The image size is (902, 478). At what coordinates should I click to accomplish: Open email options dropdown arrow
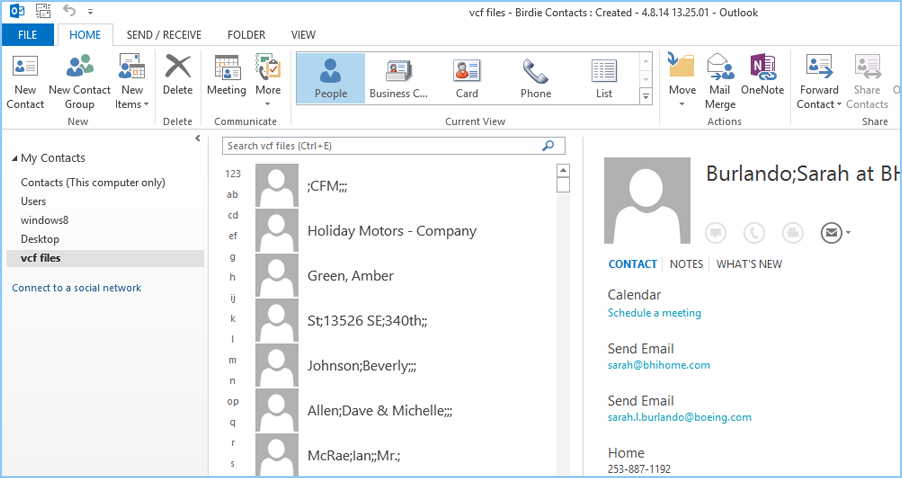(848, 233)
